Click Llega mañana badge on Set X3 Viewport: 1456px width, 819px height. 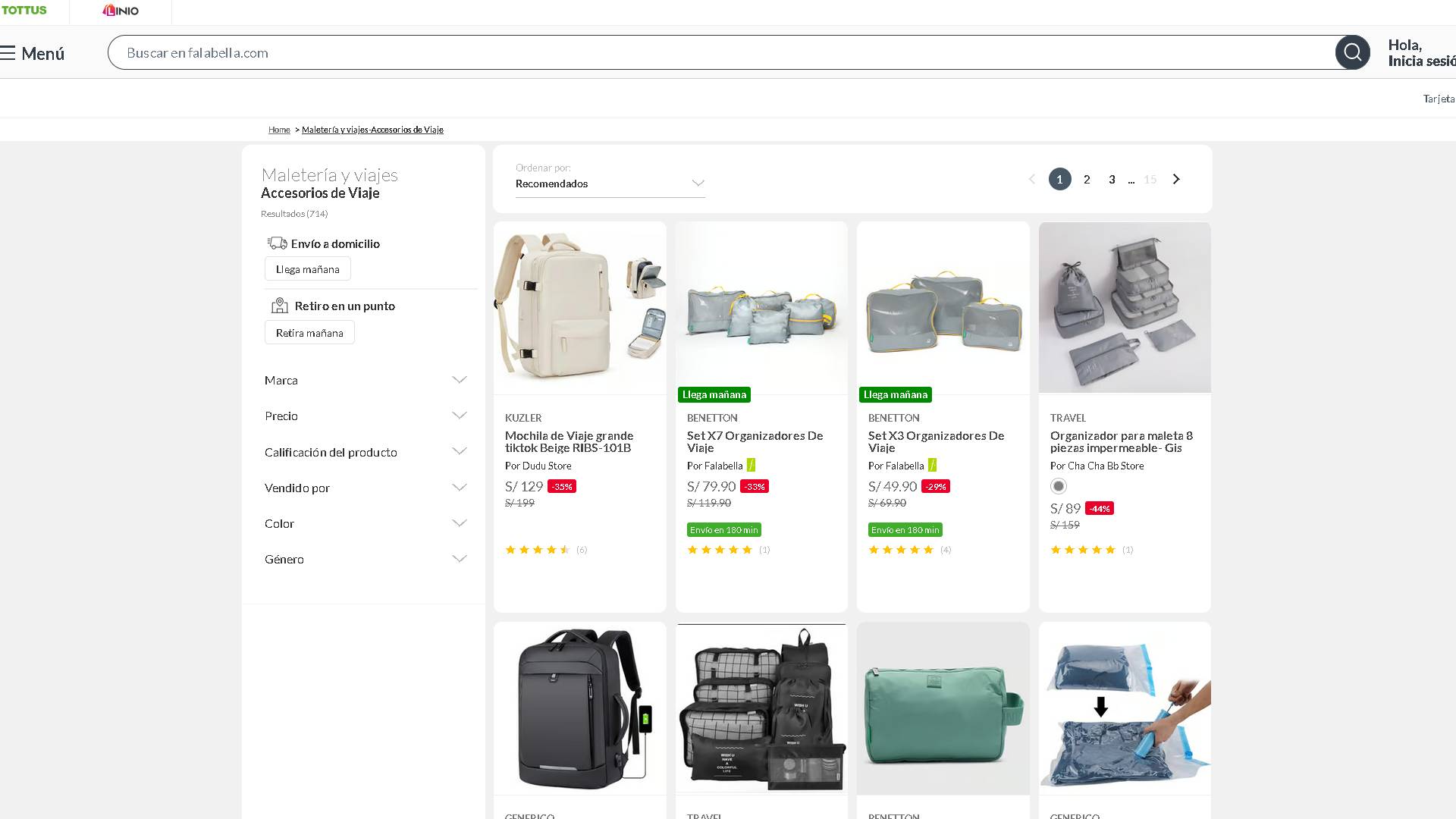click(896, 394)
